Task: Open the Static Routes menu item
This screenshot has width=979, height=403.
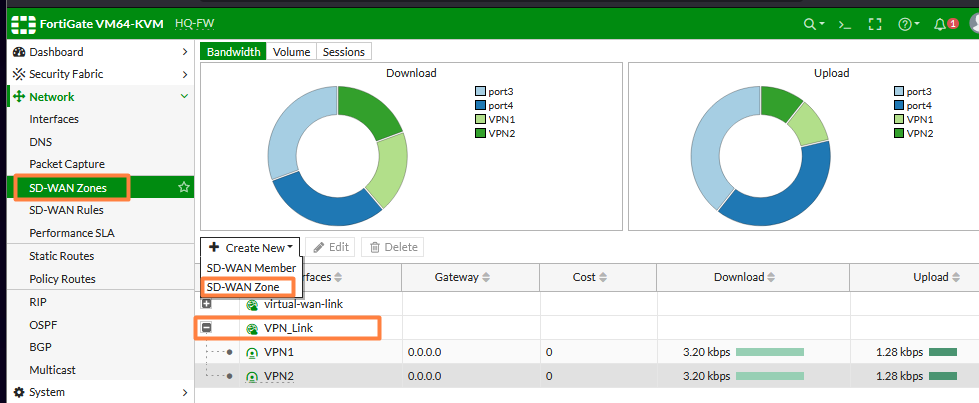Action: pos(62,256)
